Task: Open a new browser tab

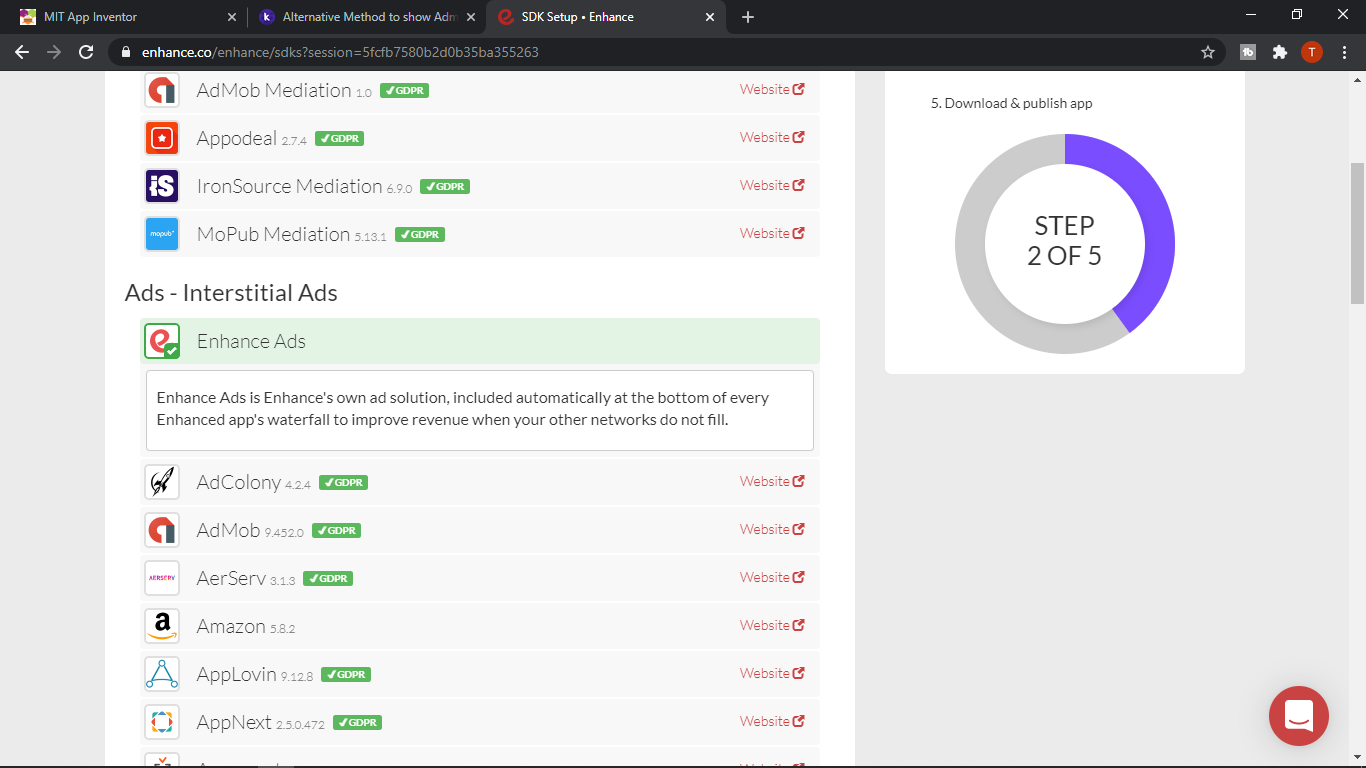Action: tap(748, 17)
